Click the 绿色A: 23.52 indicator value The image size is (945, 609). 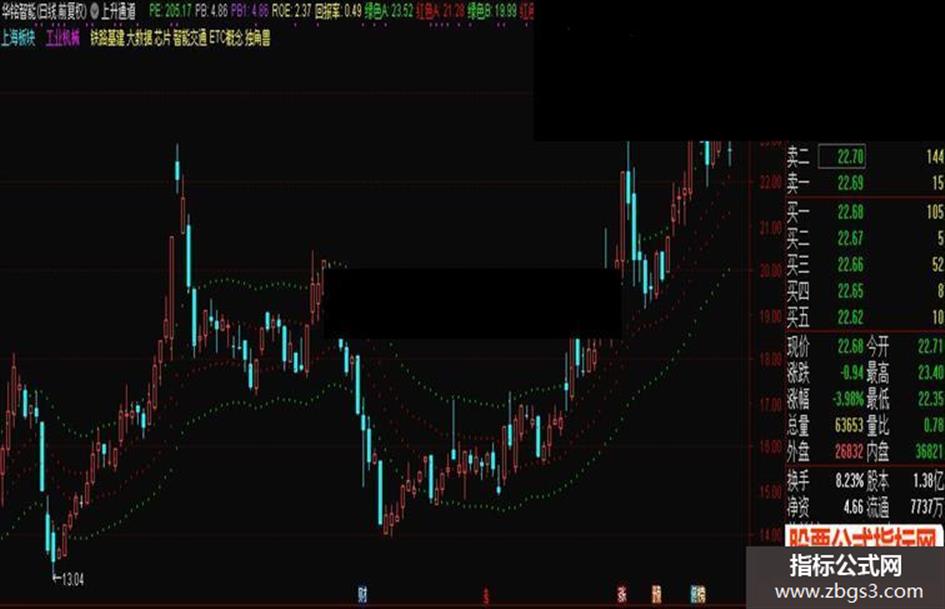click(389, 11)
